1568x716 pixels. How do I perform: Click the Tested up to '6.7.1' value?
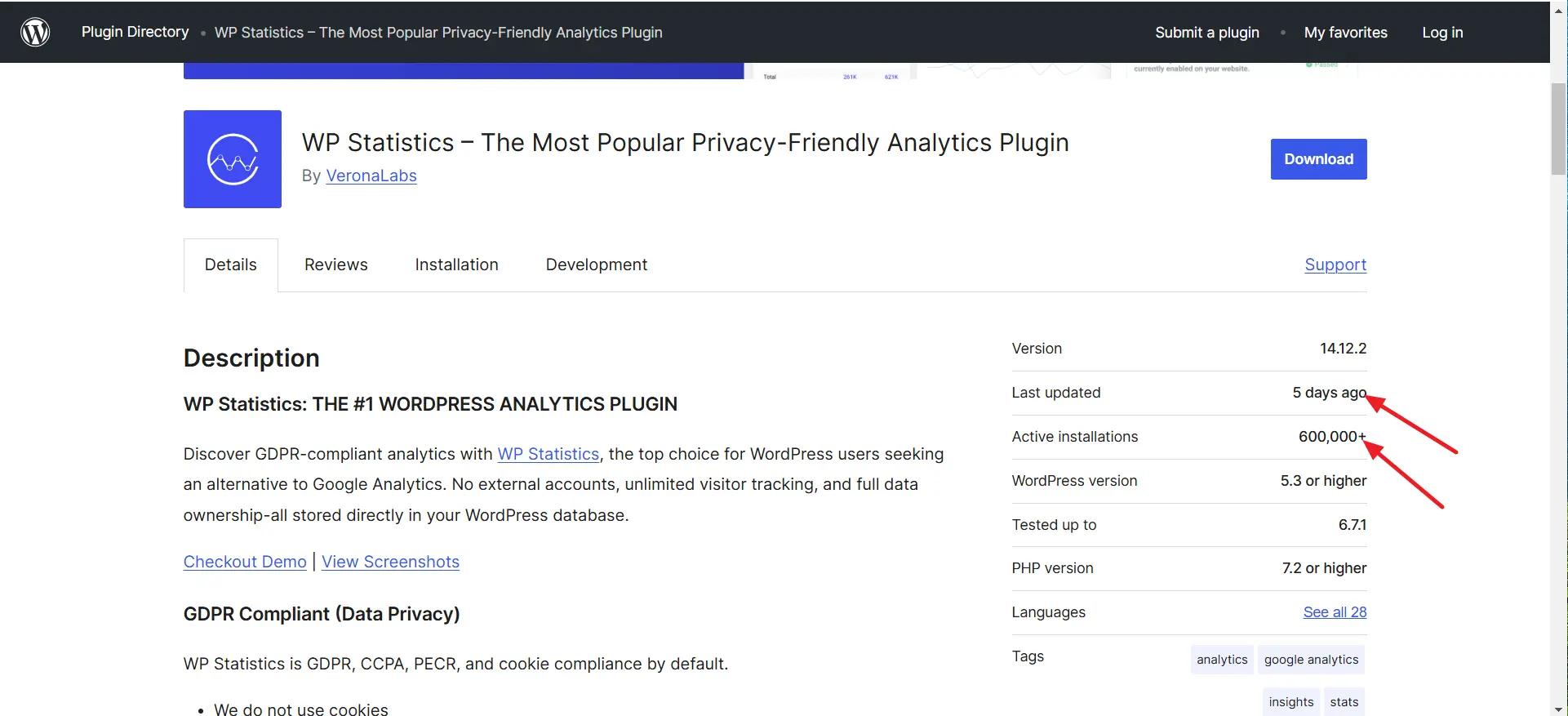(x=1353, y=525)
